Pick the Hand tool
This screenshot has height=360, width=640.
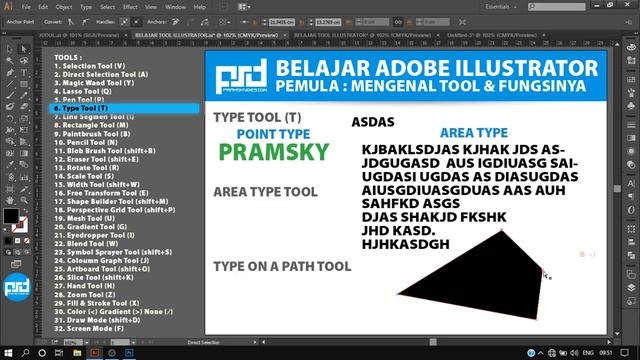10,200
